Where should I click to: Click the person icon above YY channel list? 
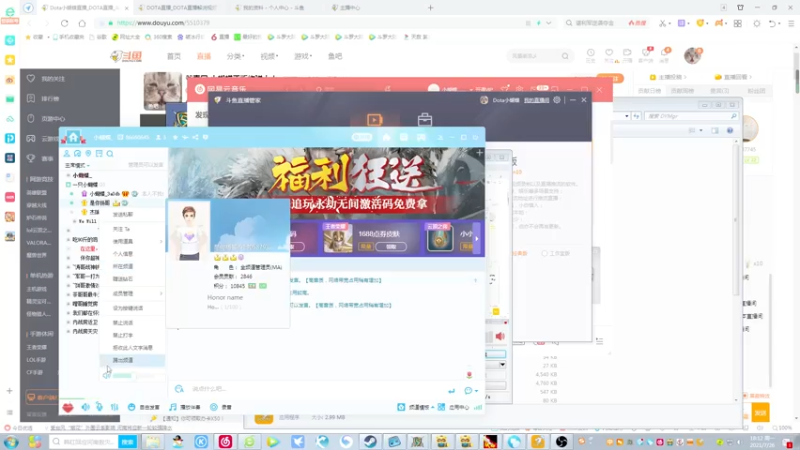[x=67, y=154]
